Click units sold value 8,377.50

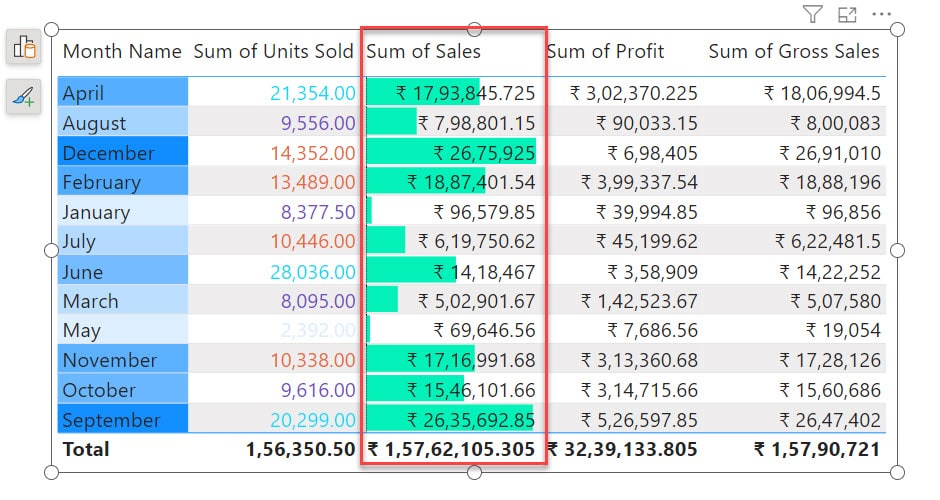pos(318,212)
